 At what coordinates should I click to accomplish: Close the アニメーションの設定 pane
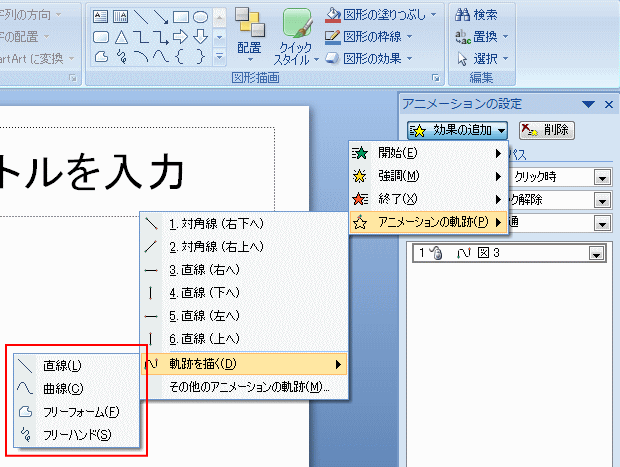coord(609,104)
